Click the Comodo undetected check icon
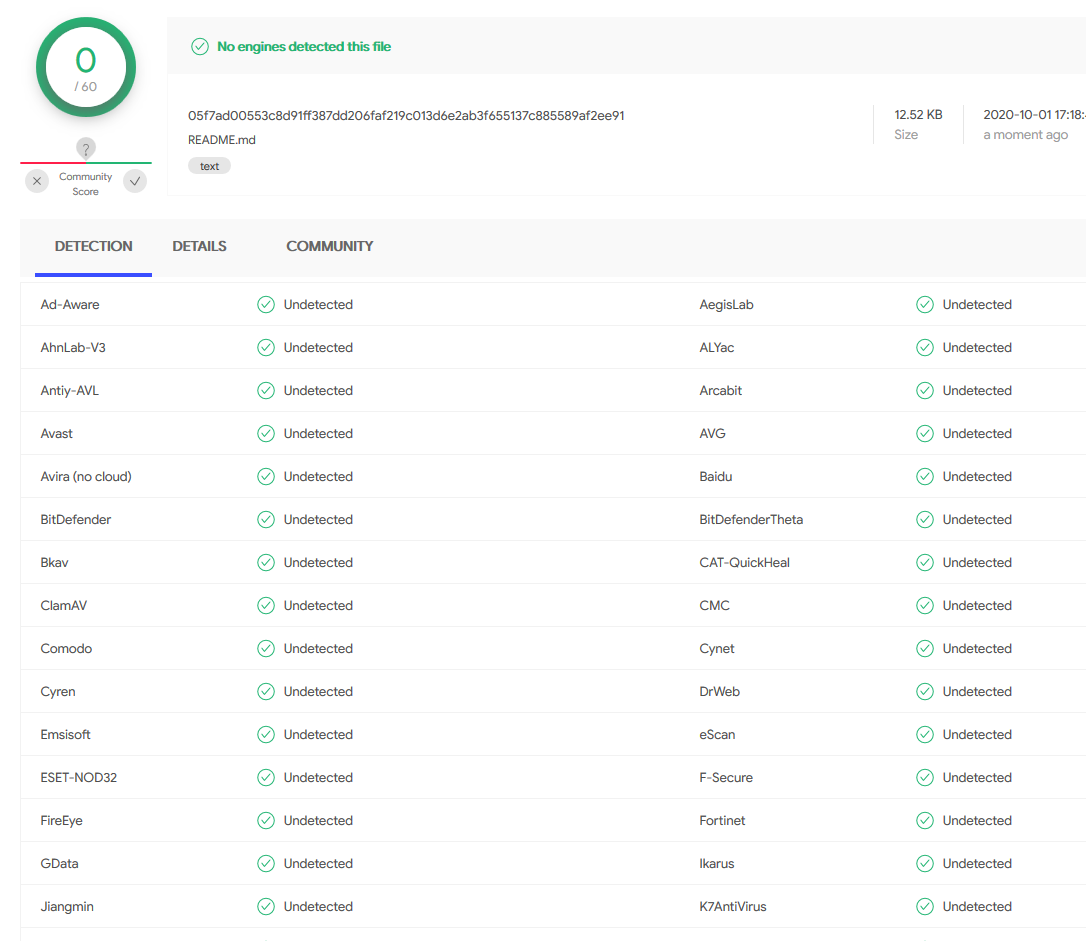1086x941 pixels. click(x=266, y=648)
